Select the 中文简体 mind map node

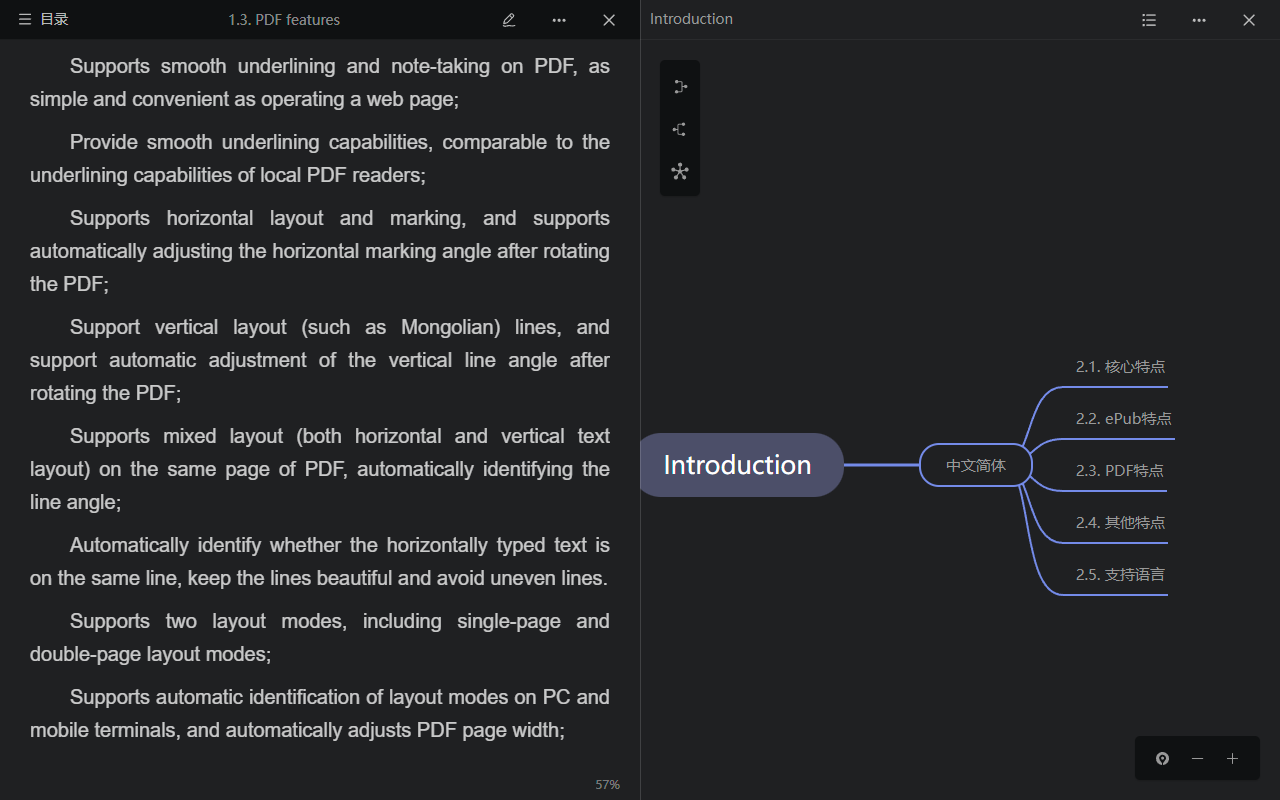[976, 465]
